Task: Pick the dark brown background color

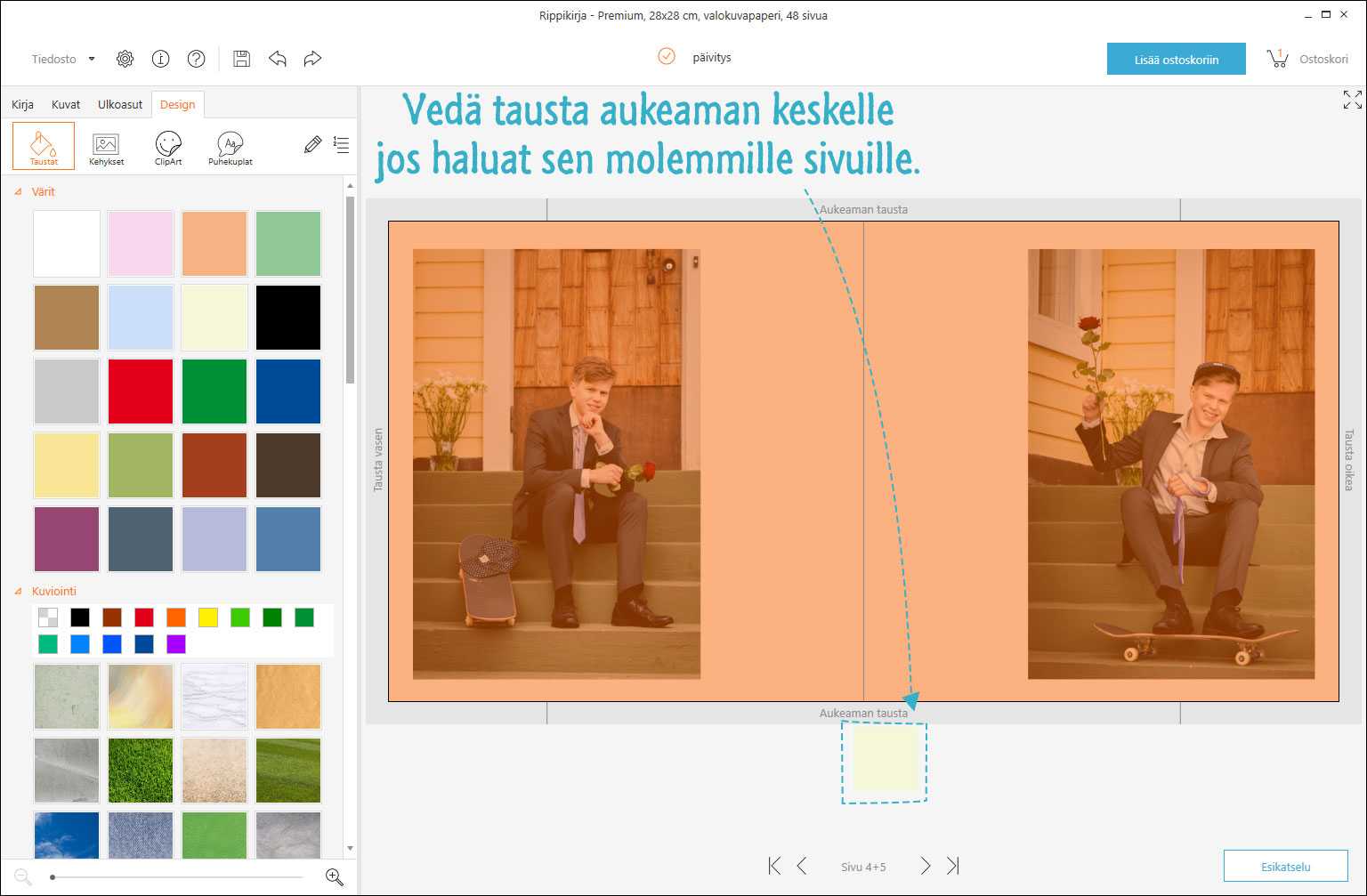Action: pyautogui.click(x=288, y=465)
